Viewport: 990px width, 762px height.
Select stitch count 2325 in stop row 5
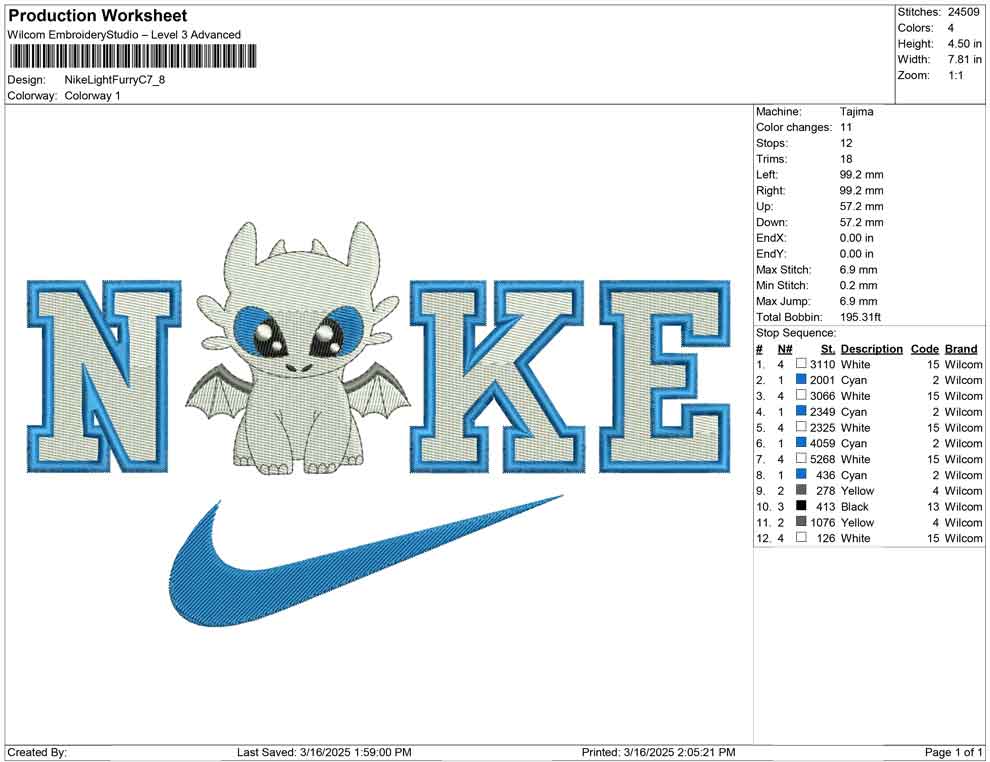point(823,427)
